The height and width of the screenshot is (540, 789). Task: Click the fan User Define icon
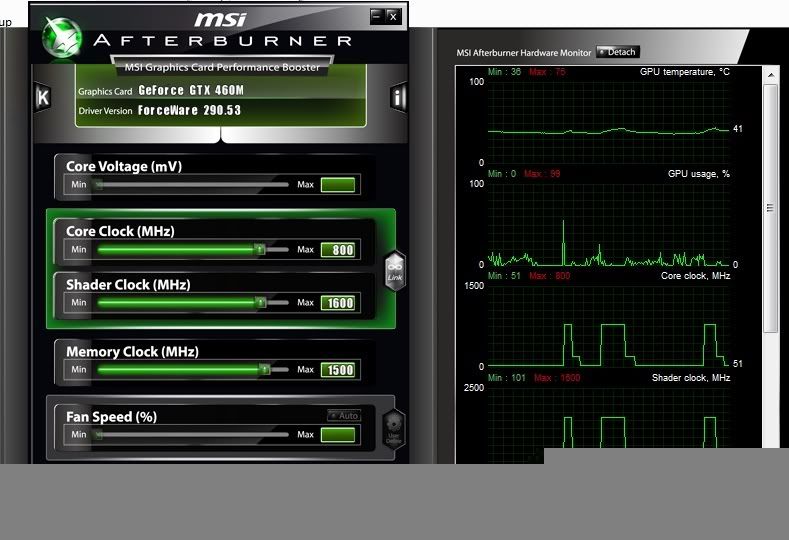click(393, 429)
